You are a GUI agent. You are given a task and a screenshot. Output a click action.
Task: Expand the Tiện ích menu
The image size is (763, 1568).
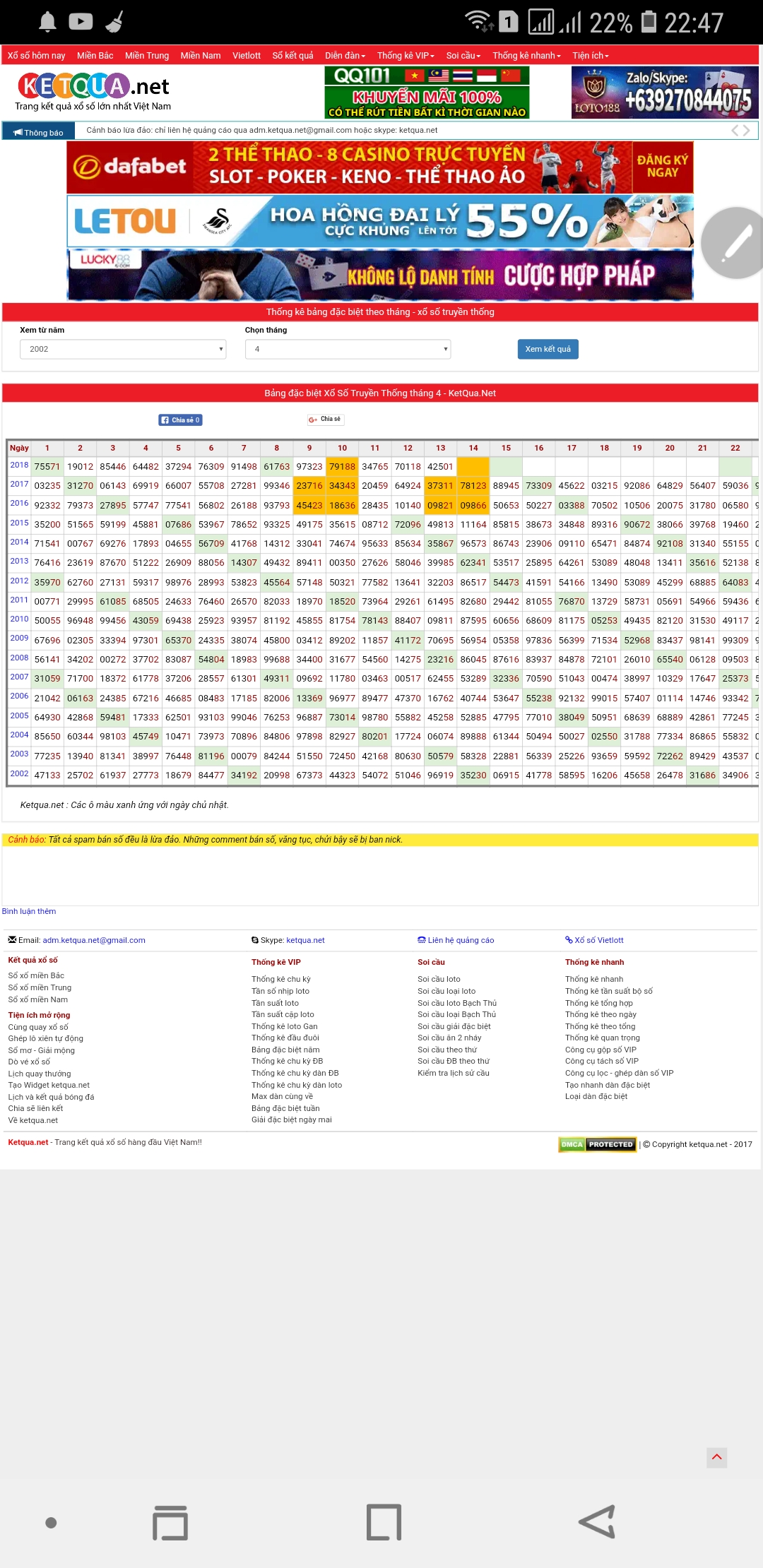591,55
